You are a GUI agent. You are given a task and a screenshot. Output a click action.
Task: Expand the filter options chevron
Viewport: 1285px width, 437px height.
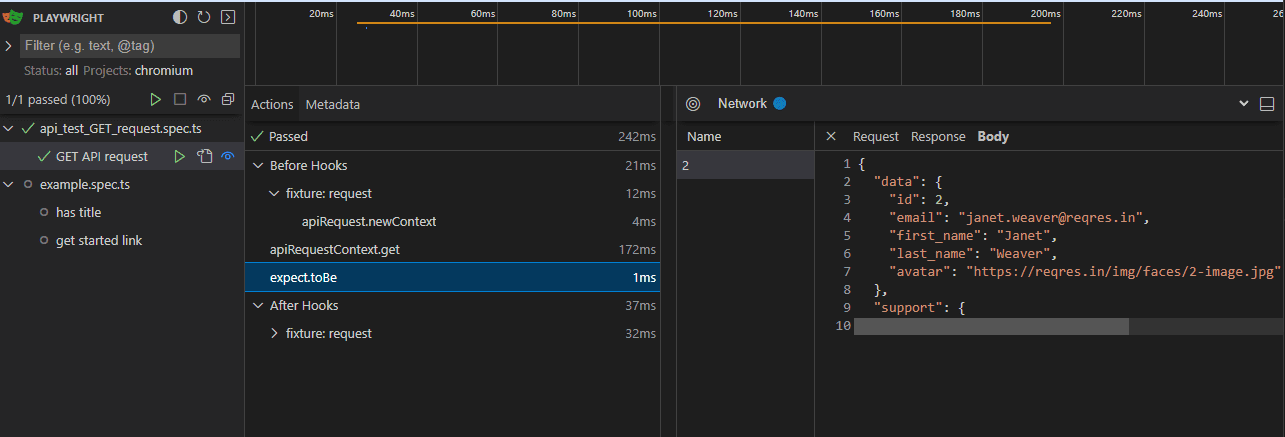[x=9, y=46]
